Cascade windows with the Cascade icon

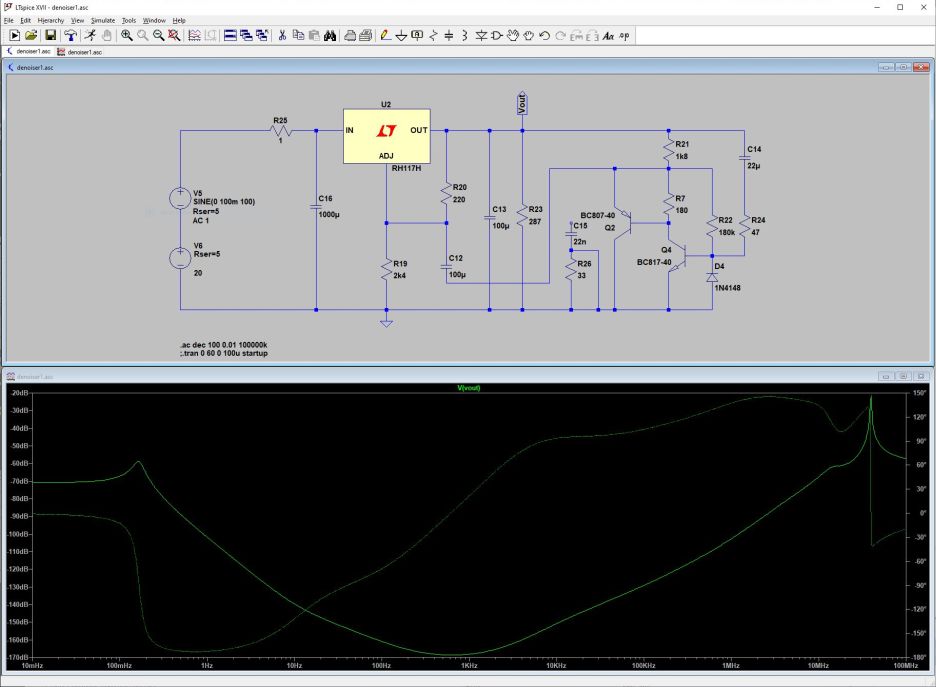click(246, 36)
